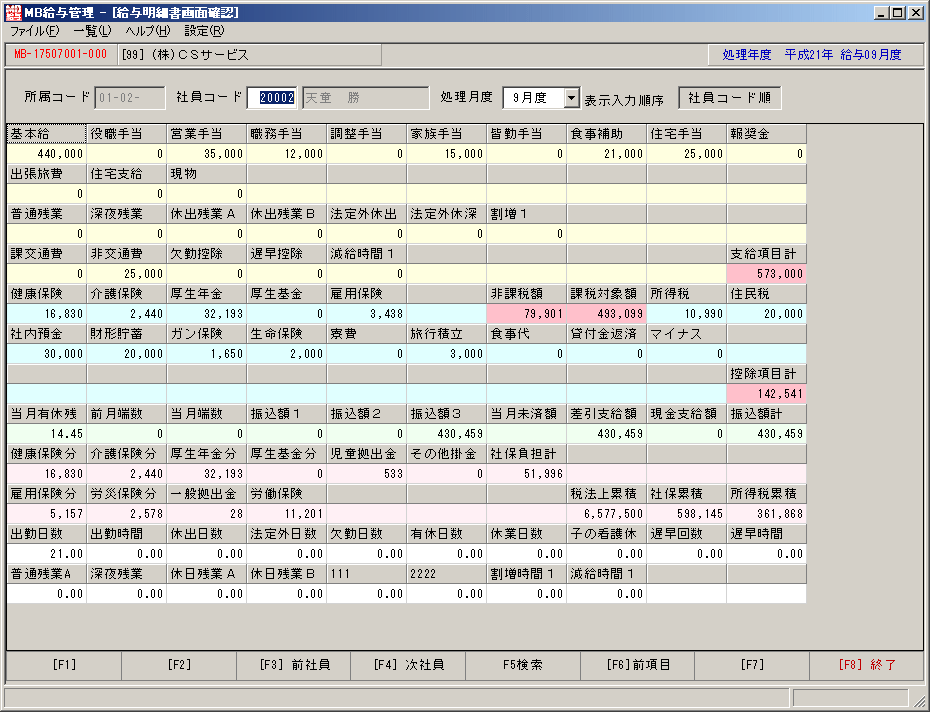Click the license code MB-17507001-000
Image resolution: width=930 pixels, height=712 pixels.
(x=60, y=55)
